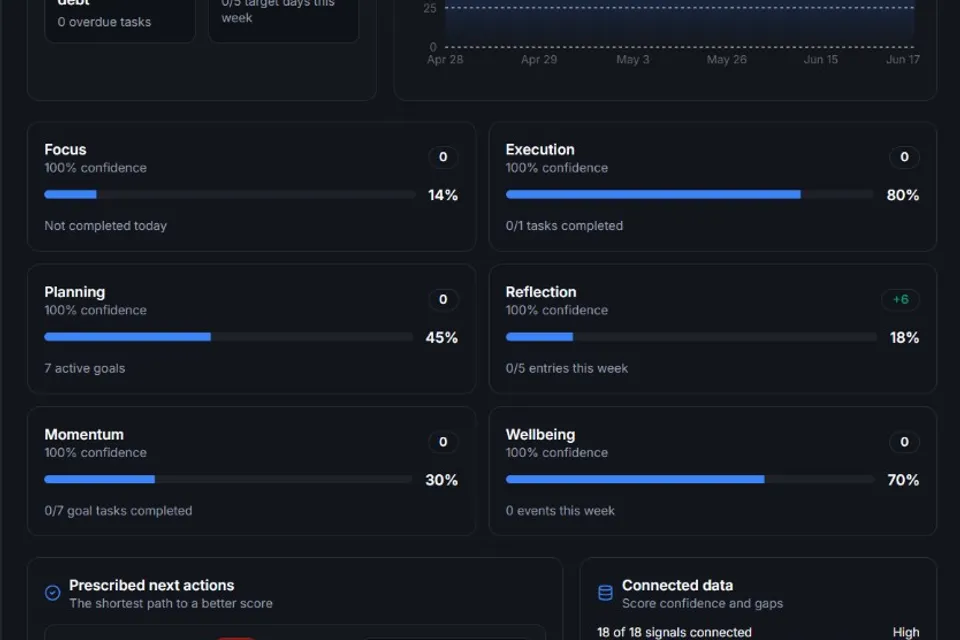Click the Momentum card delta badge

(443, 442)
